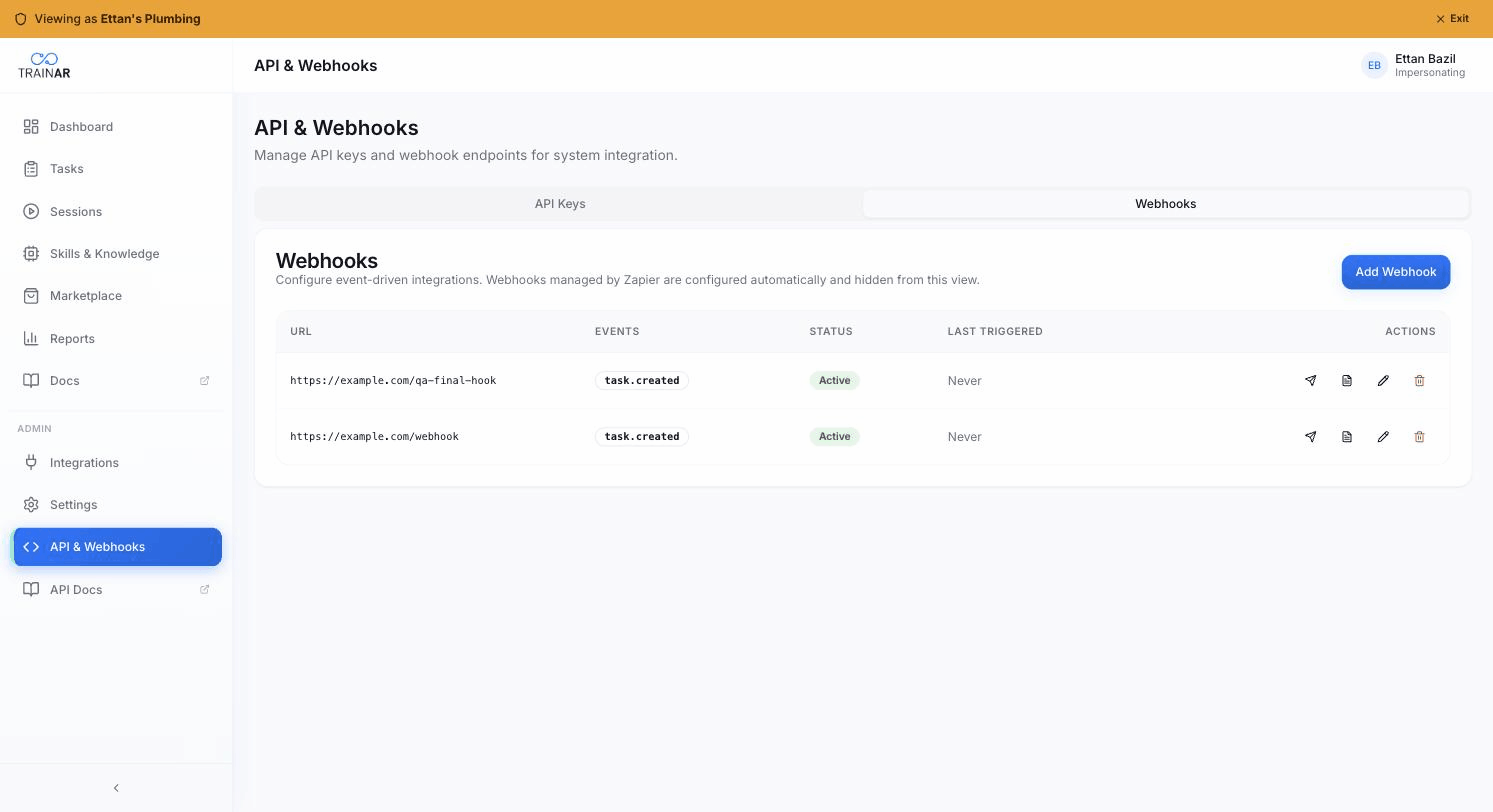Select the Webhooks tab

[1166, 204]
